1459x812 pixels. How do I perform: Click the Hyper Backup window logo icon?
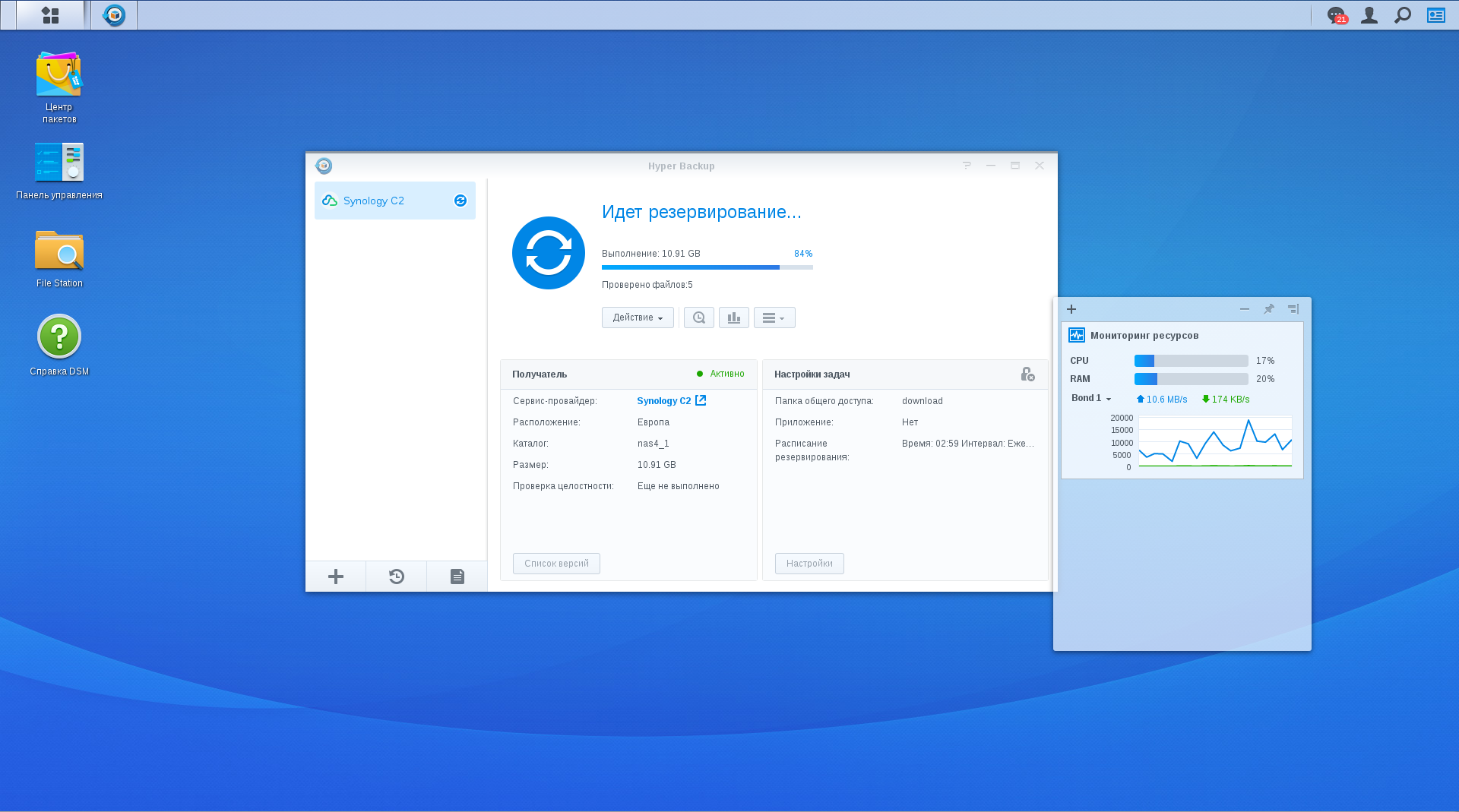pos(324,166)
